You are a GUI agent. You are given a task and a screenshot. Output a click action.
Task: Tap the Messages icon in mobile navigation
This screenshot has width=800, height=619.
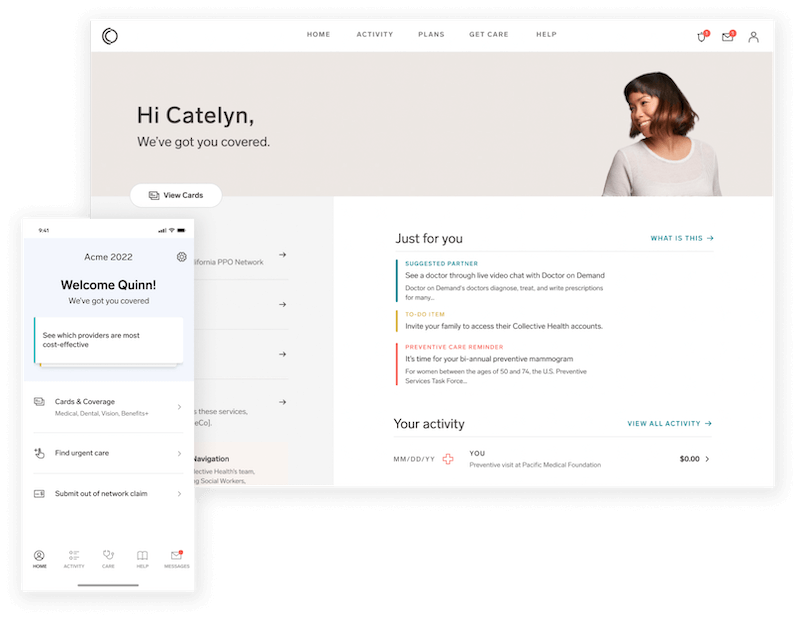(176, 558)
